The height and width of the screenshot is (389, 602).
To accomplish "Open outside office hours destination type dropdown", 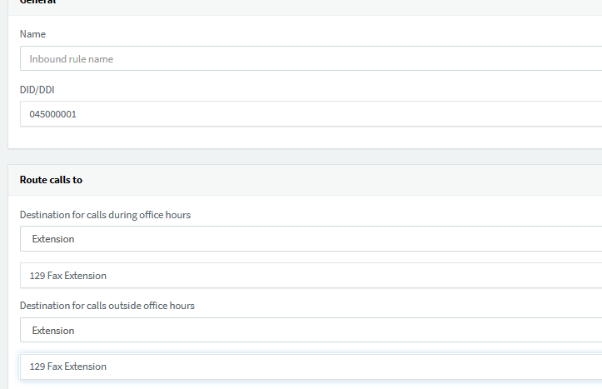I will click(311, 330).
